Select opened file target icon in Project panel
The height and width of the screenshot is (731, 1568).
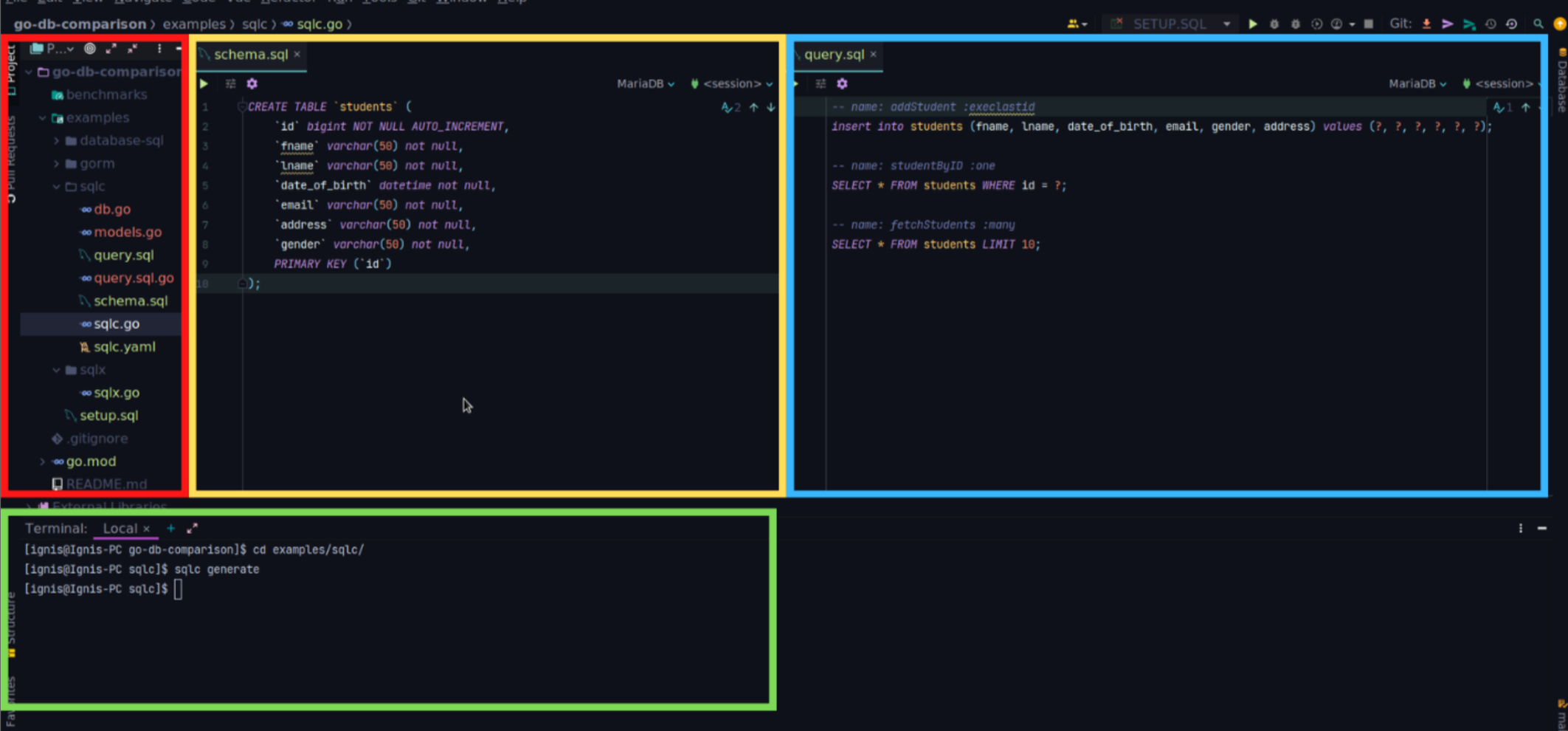tap(90, 49)
